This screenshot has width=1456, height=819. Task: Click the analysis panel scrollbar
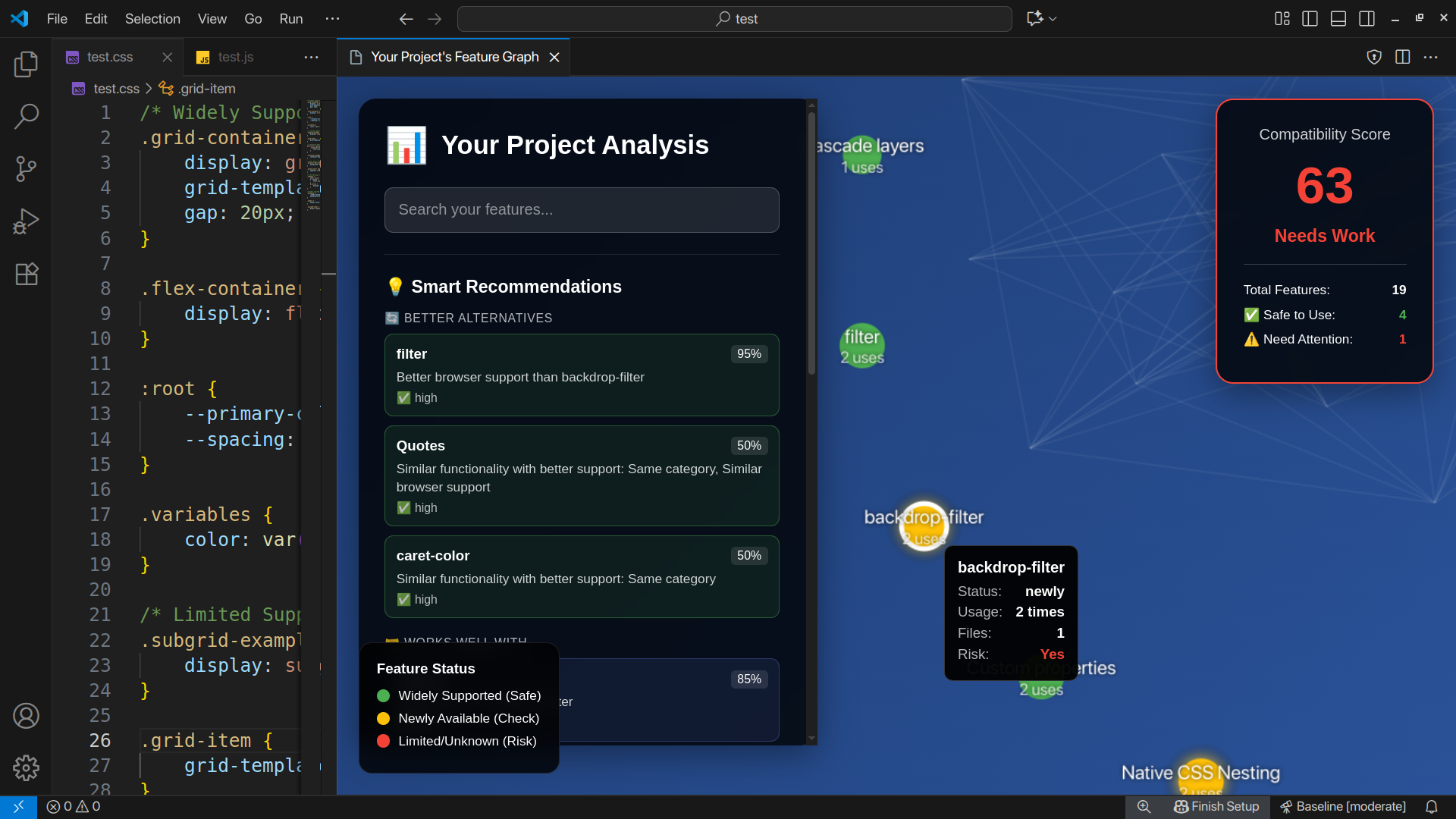pyautogui.click(x=811, y=243)
